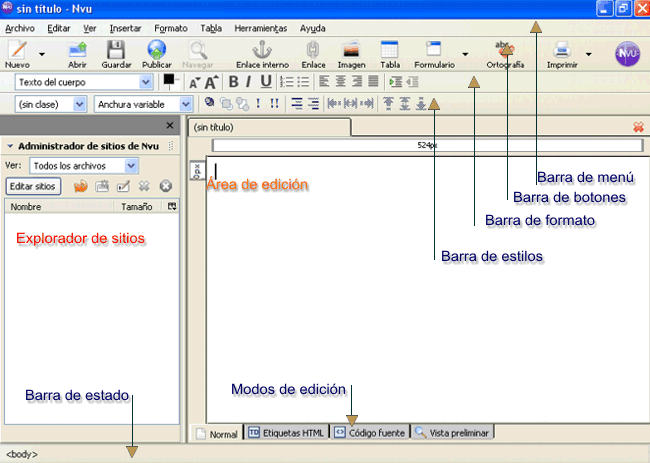Click the align bottom arrow icon
Viewport: 650px width, 463px height.
click(421, 103)
